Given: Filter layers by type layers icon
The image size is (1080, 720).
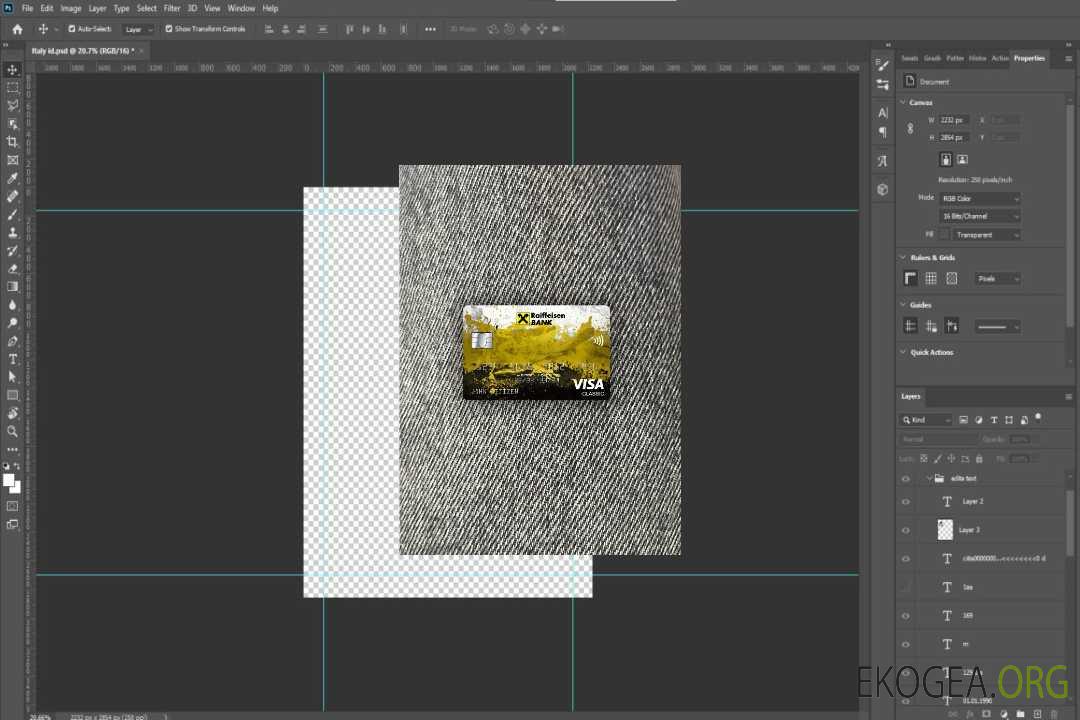Looking at the screenshot, I should click(994, 420).
